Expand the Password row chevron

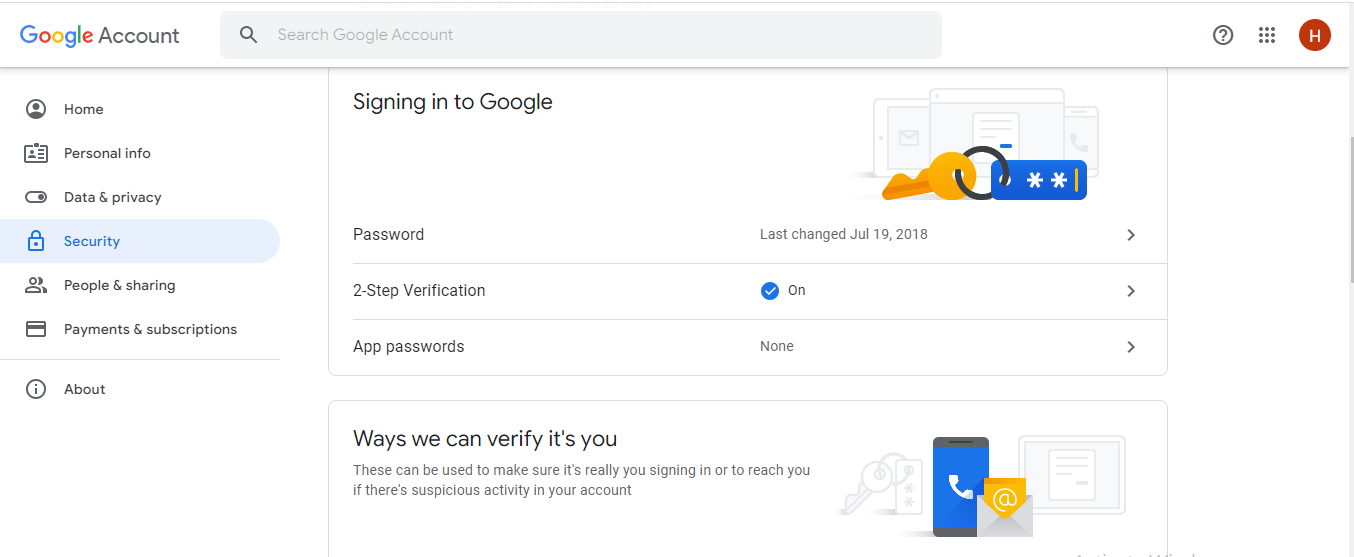coord(1131,235)
